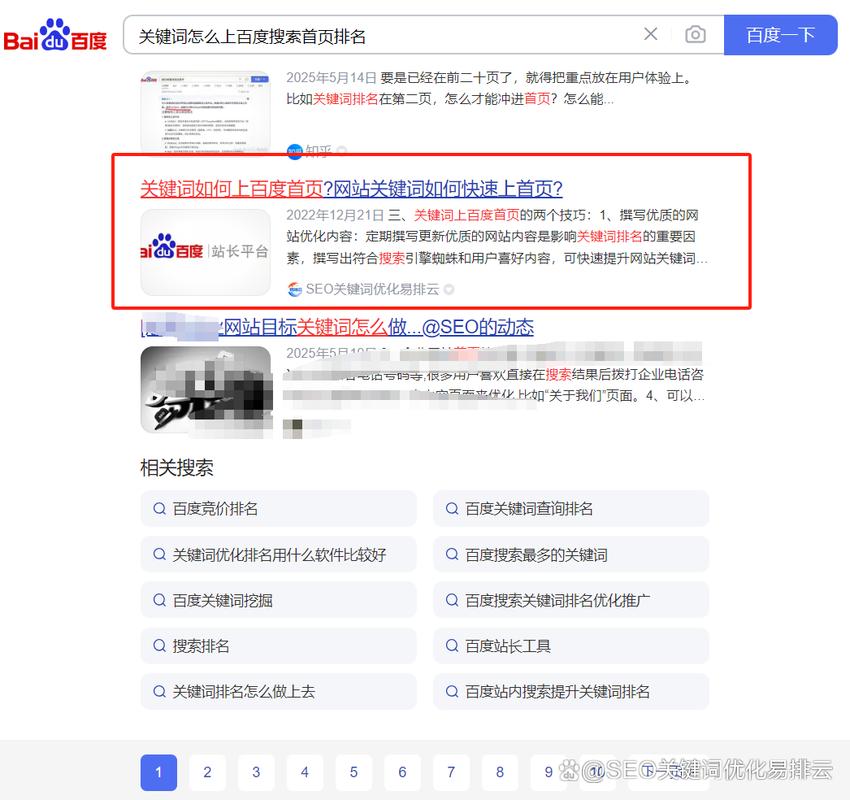Click the magnifier icon beside 百度站长工具
The height and width of the screenshot is (800, 850).
[x=452, y=646]
